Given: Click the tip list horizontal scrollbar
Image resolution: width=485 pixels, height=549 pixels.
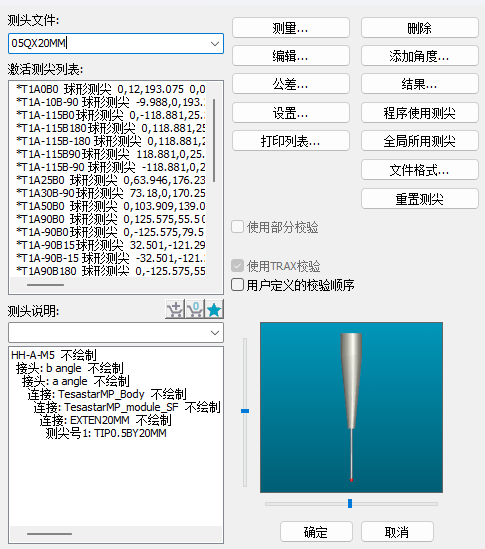Looking at the screenshot, I should [x=46, y=285].
